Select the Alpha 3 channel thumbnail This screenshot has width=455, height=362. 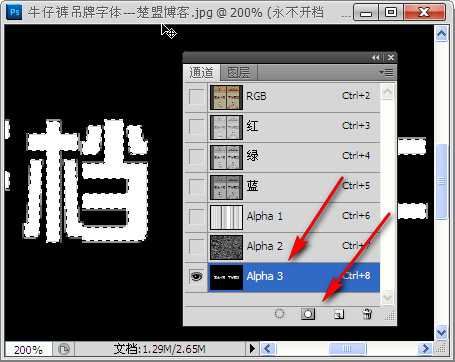[x=226, y=277]
